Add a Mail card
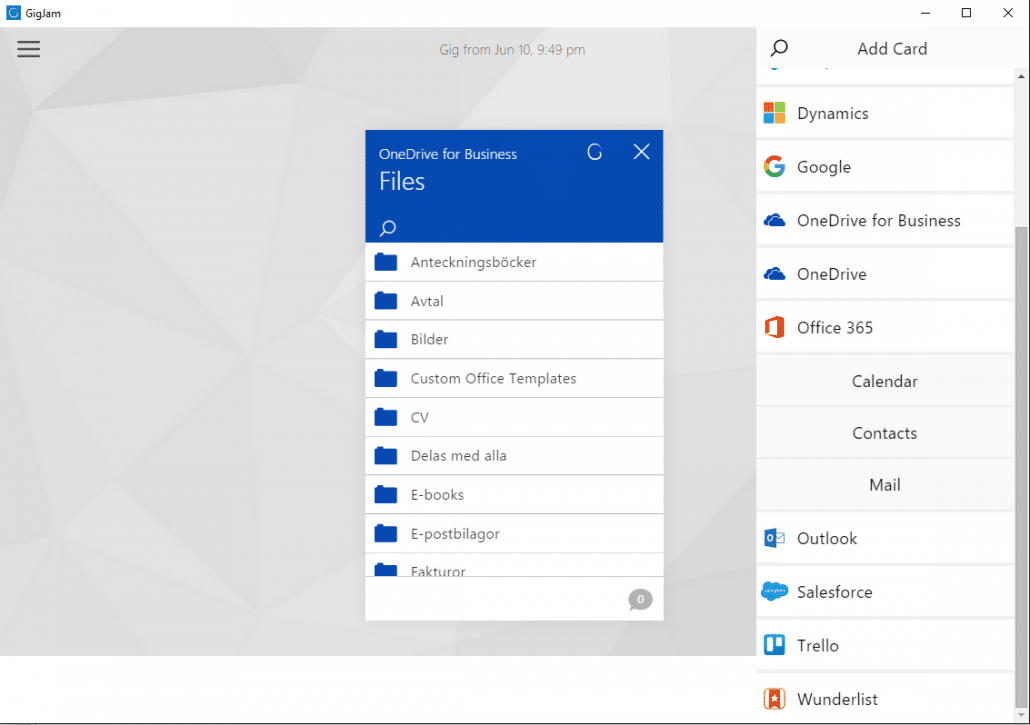 coord(884,485)
